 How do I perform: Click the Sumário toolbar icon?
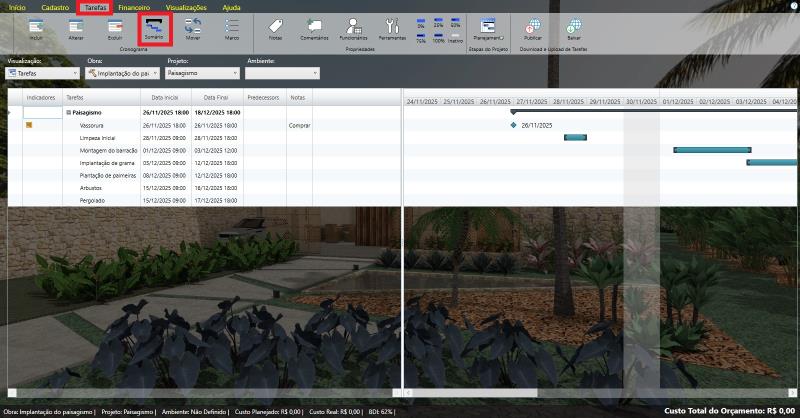click(x=154, y=27)
